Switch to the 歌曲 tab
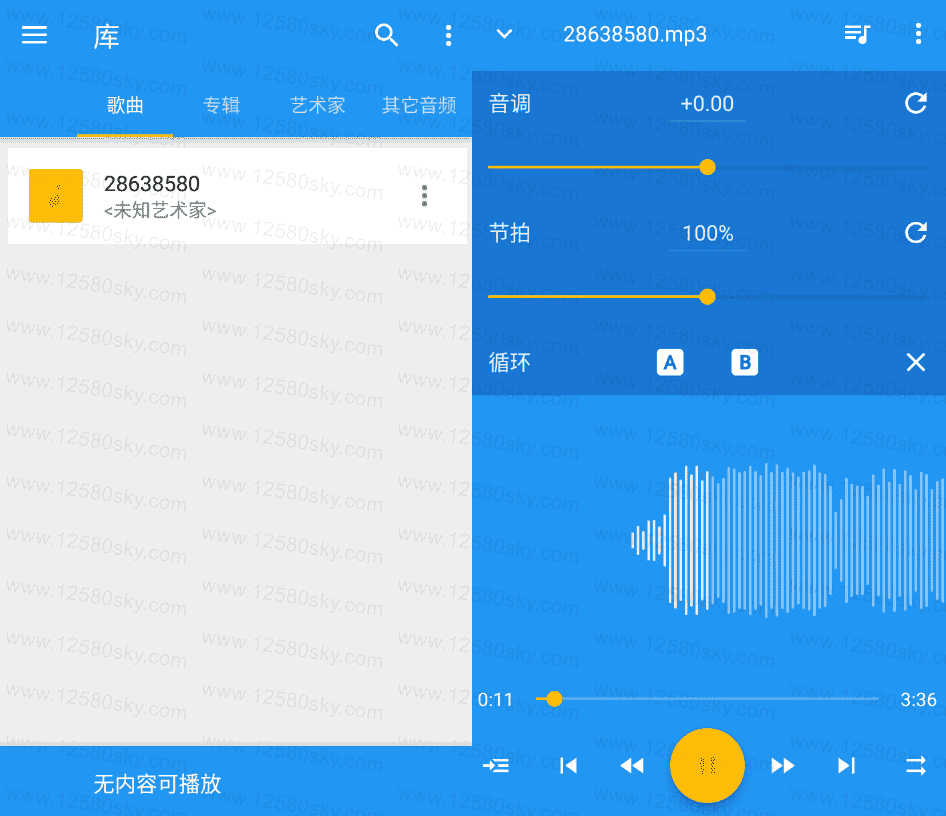 point(125,105)
